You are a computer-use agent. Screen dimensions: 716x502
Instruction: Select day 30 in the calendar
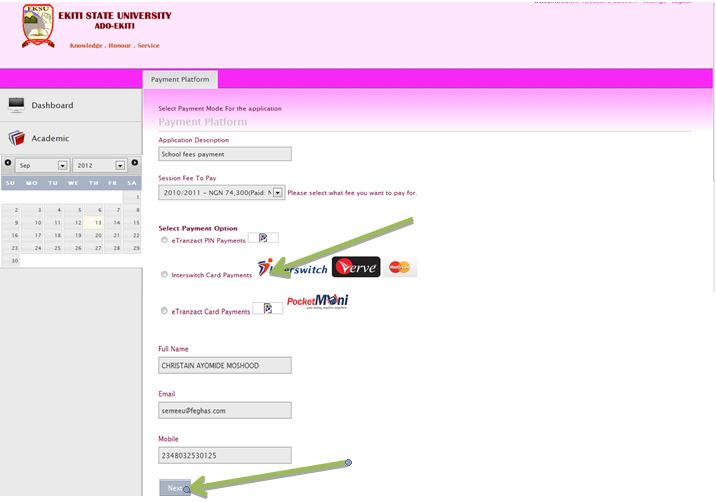click(x=11, y=260)
